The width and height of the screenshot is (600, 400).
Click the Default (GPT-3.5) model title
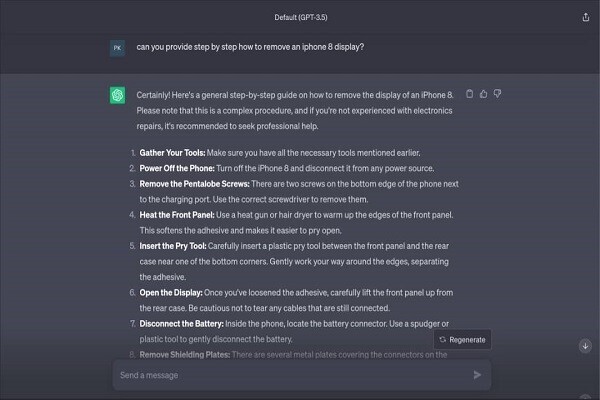tap(301, 17)
